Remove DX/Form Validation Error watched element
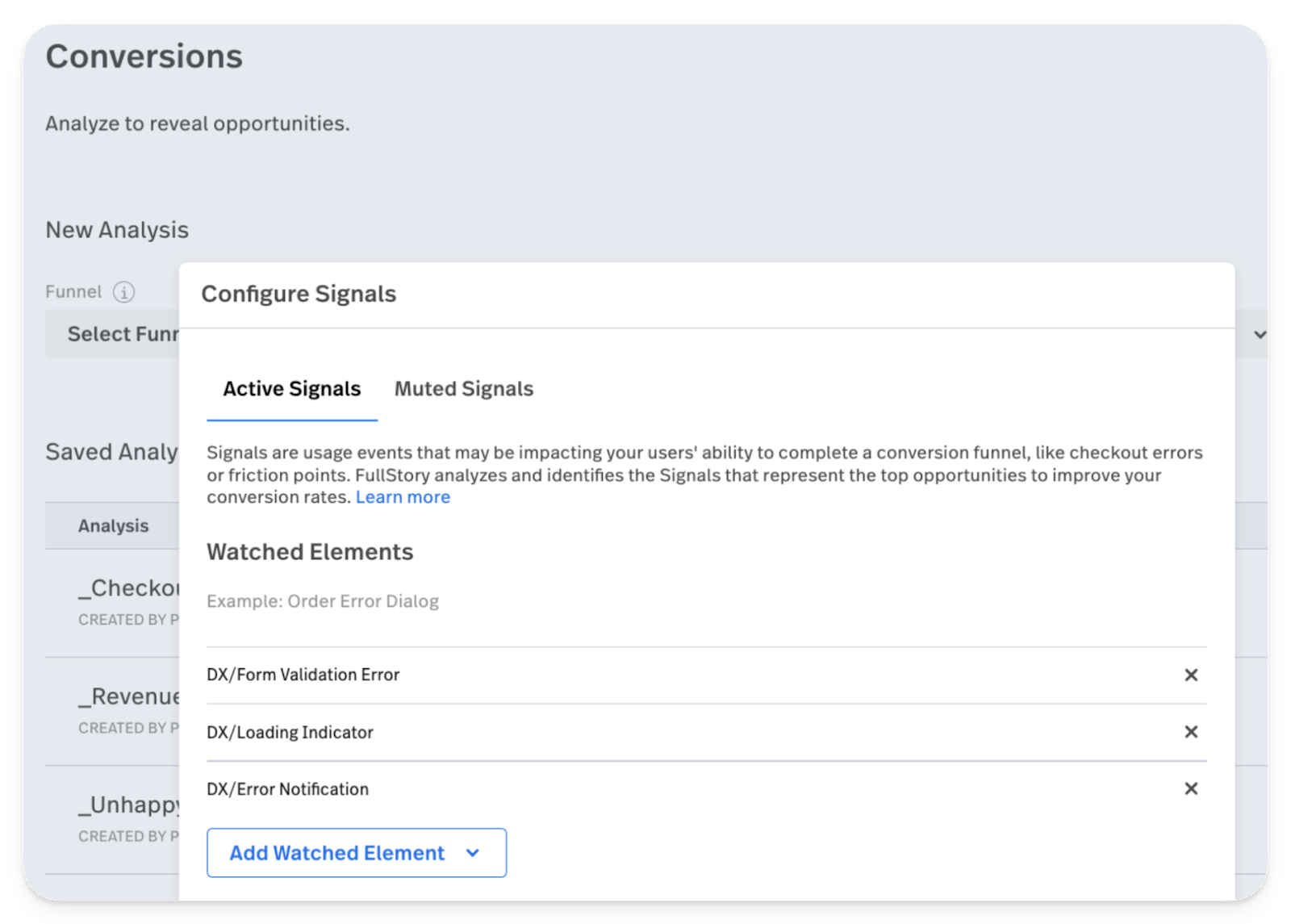Viewport: 1291px width, 924px height. click(1190, 675)
